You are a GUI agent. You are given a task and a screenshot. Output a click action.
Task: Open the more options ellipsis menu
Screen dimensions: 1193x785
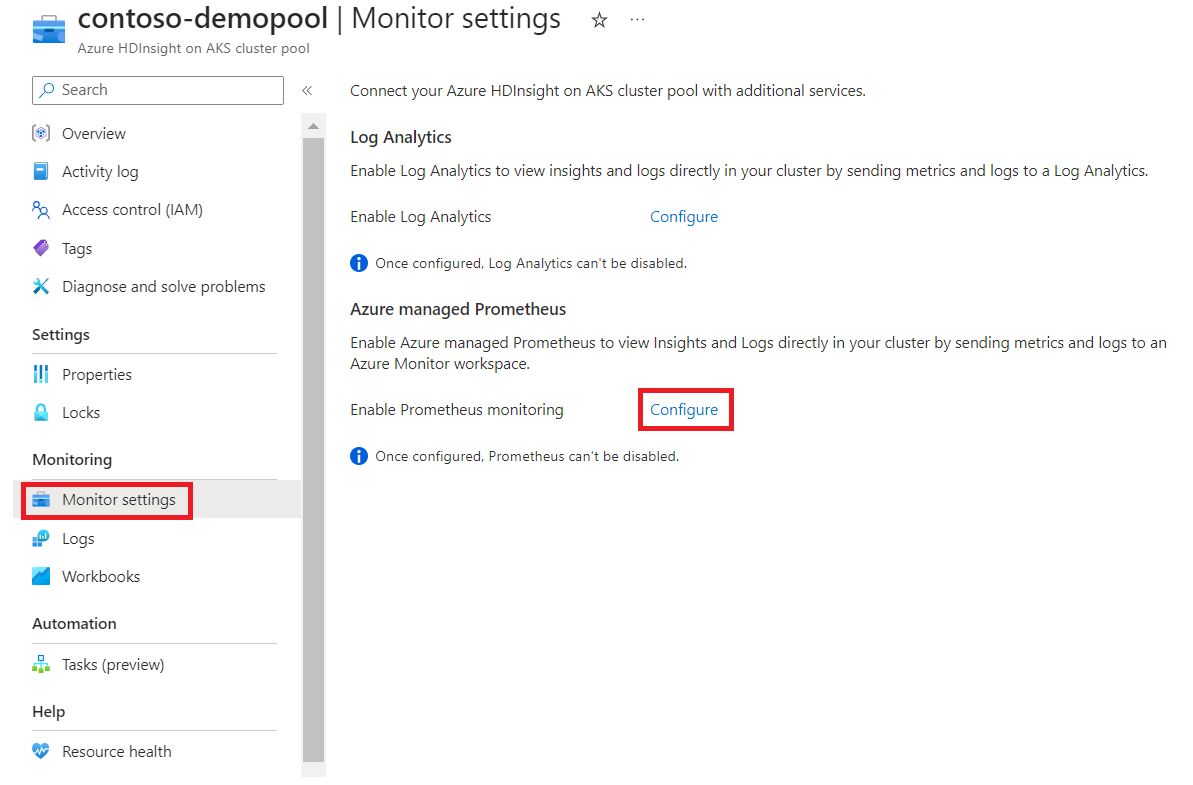coord(638,20)
